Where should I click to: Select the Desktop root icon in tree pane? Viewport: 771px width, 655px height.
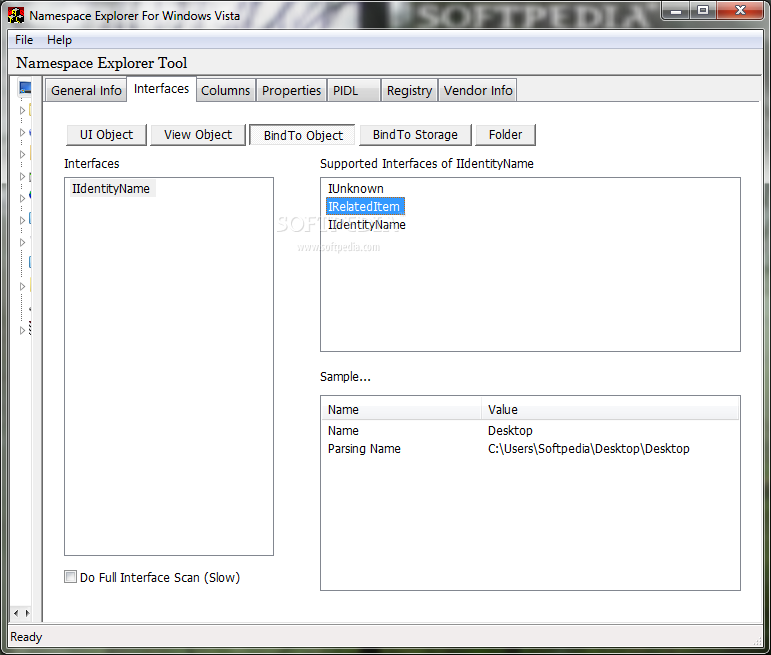(x=25, y=88)
